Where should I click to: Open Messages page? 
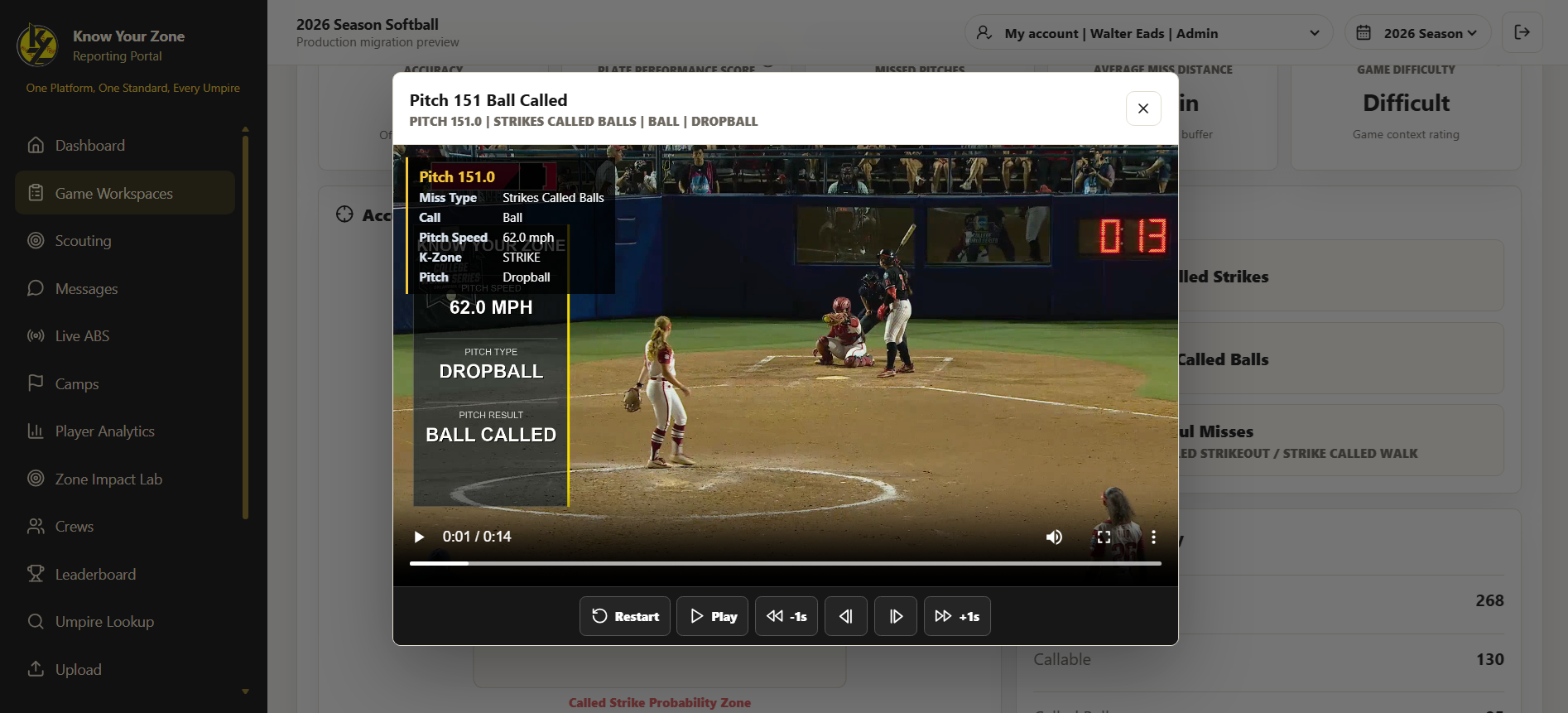pyautogui.click(x=125, y=288)
